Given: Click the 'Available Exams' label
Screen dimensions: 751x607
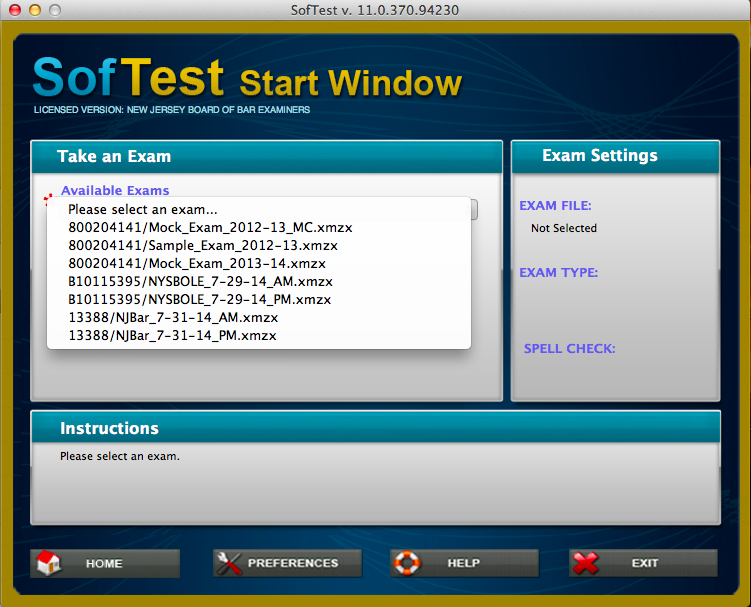Looking at the screenshot, I should click(115, 190).
